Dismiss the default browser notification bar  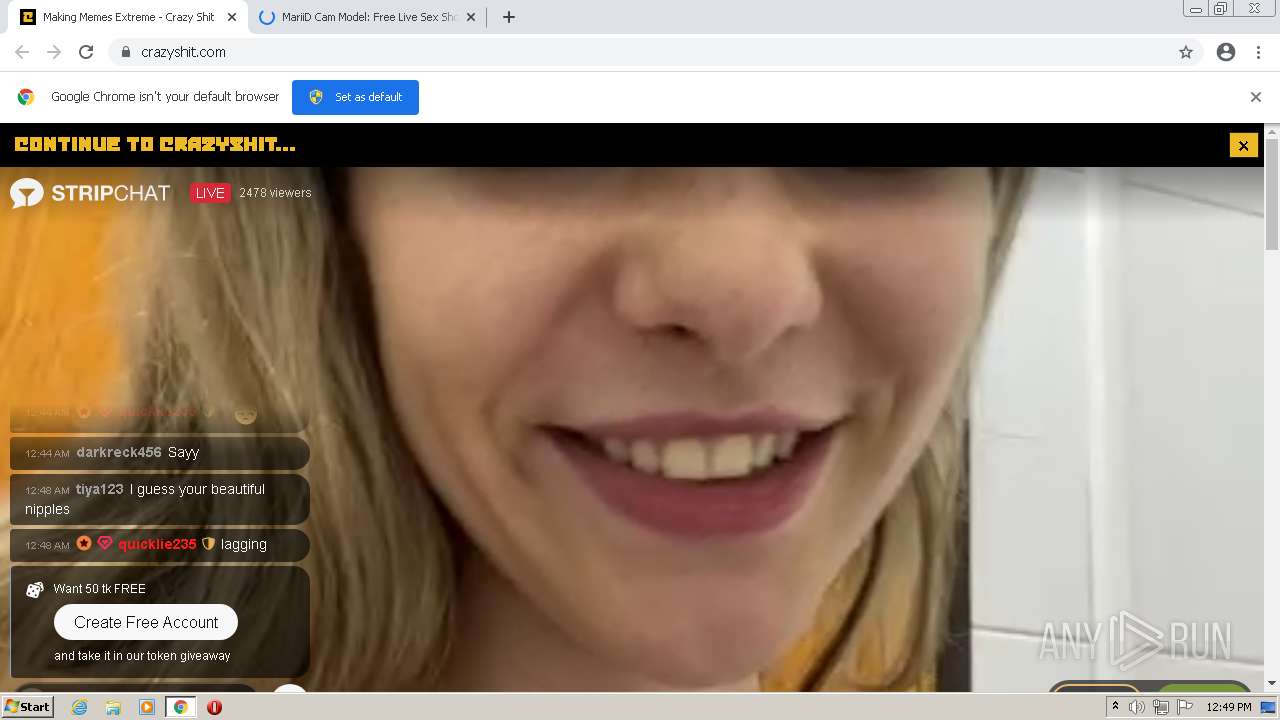[1255, 97]
